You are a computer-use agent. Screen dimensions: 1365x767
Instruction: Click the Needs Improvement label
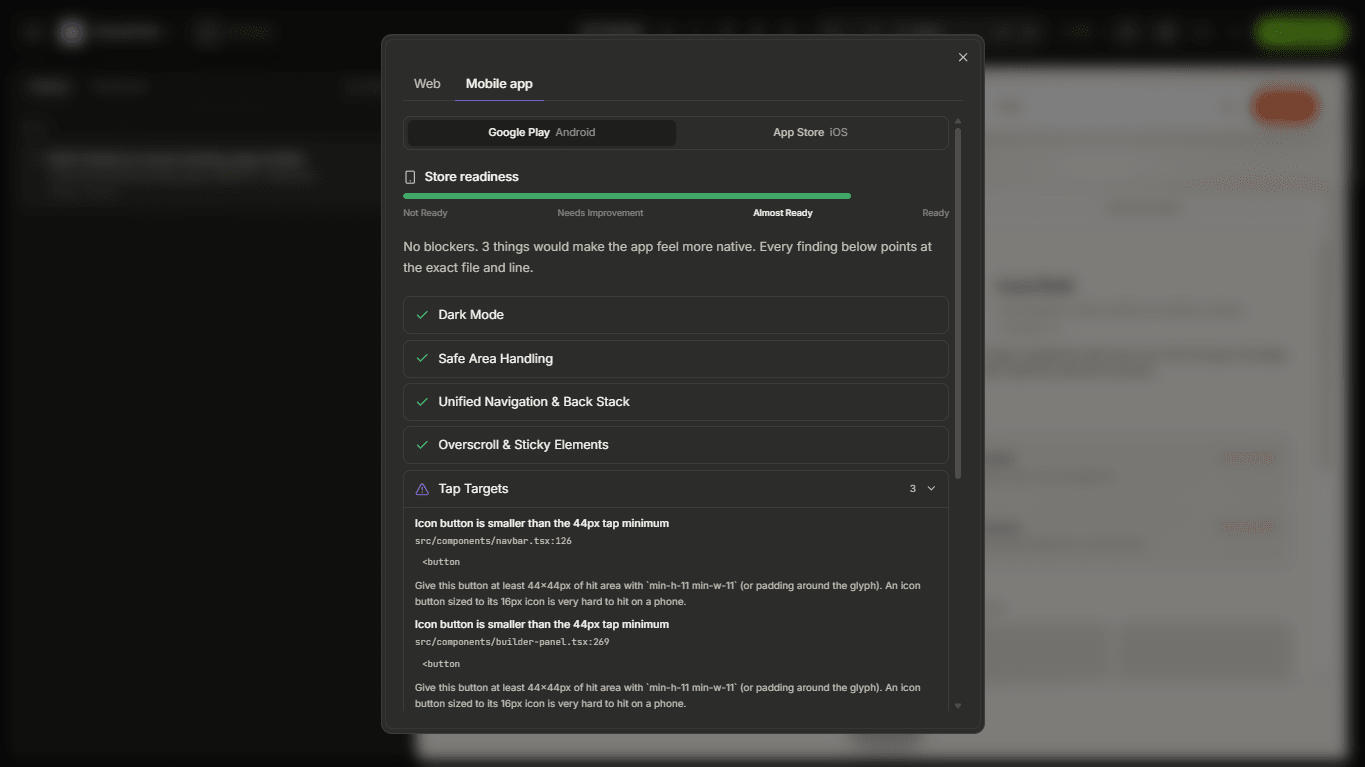[600, 213]
